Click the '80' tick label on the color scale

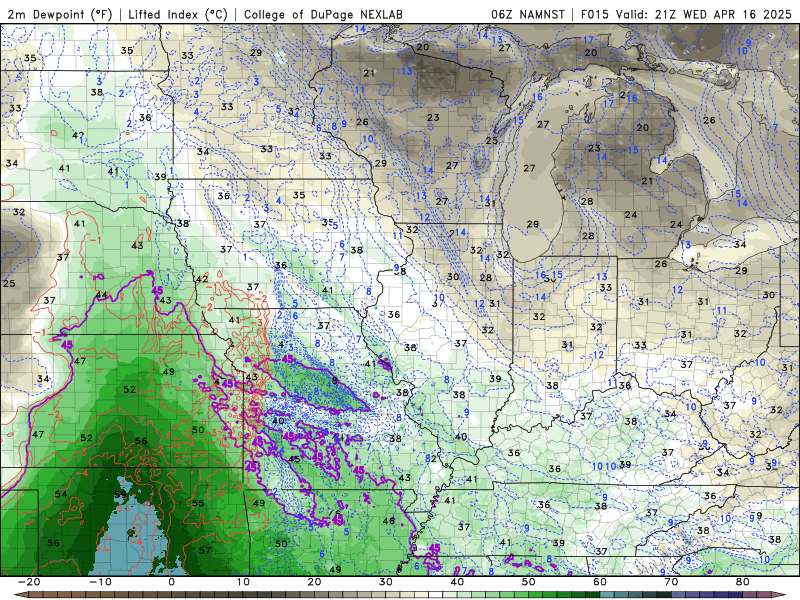pyautogui.click(x=743, y=582)
